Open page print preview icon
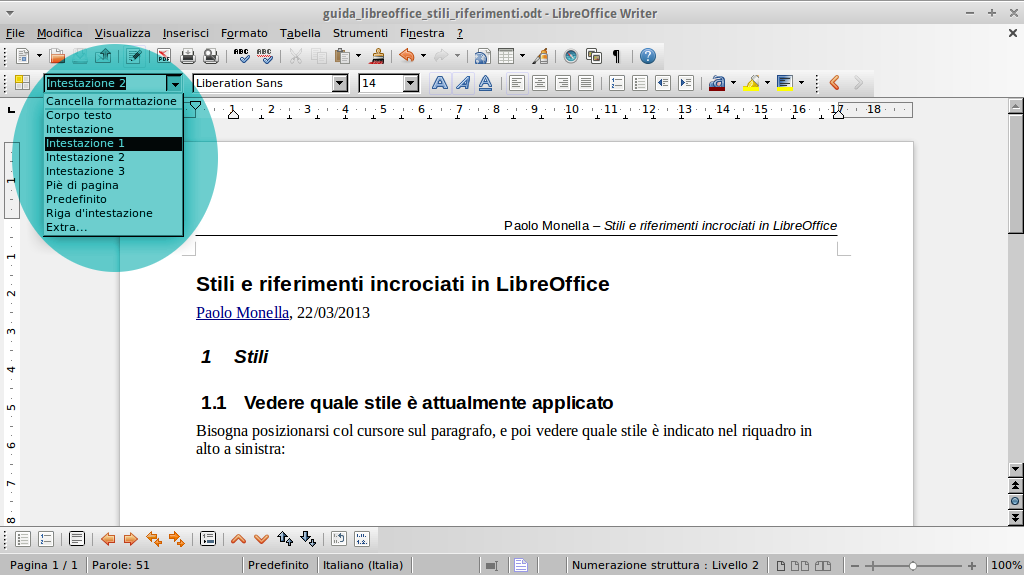 (210, 56)
